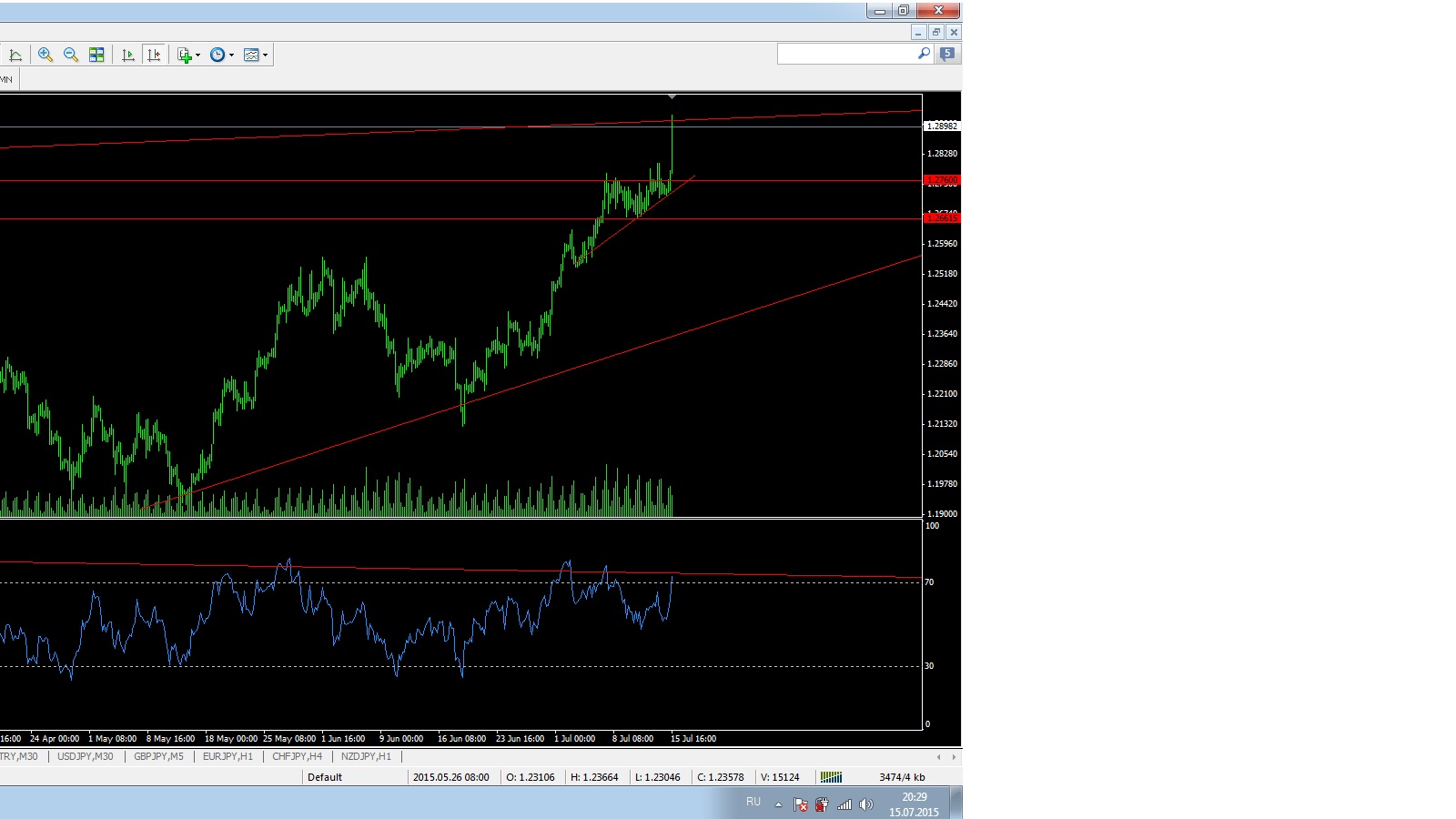1456x819 pixels.
Task: Close the inner chart window
Action: click(954, 32)
